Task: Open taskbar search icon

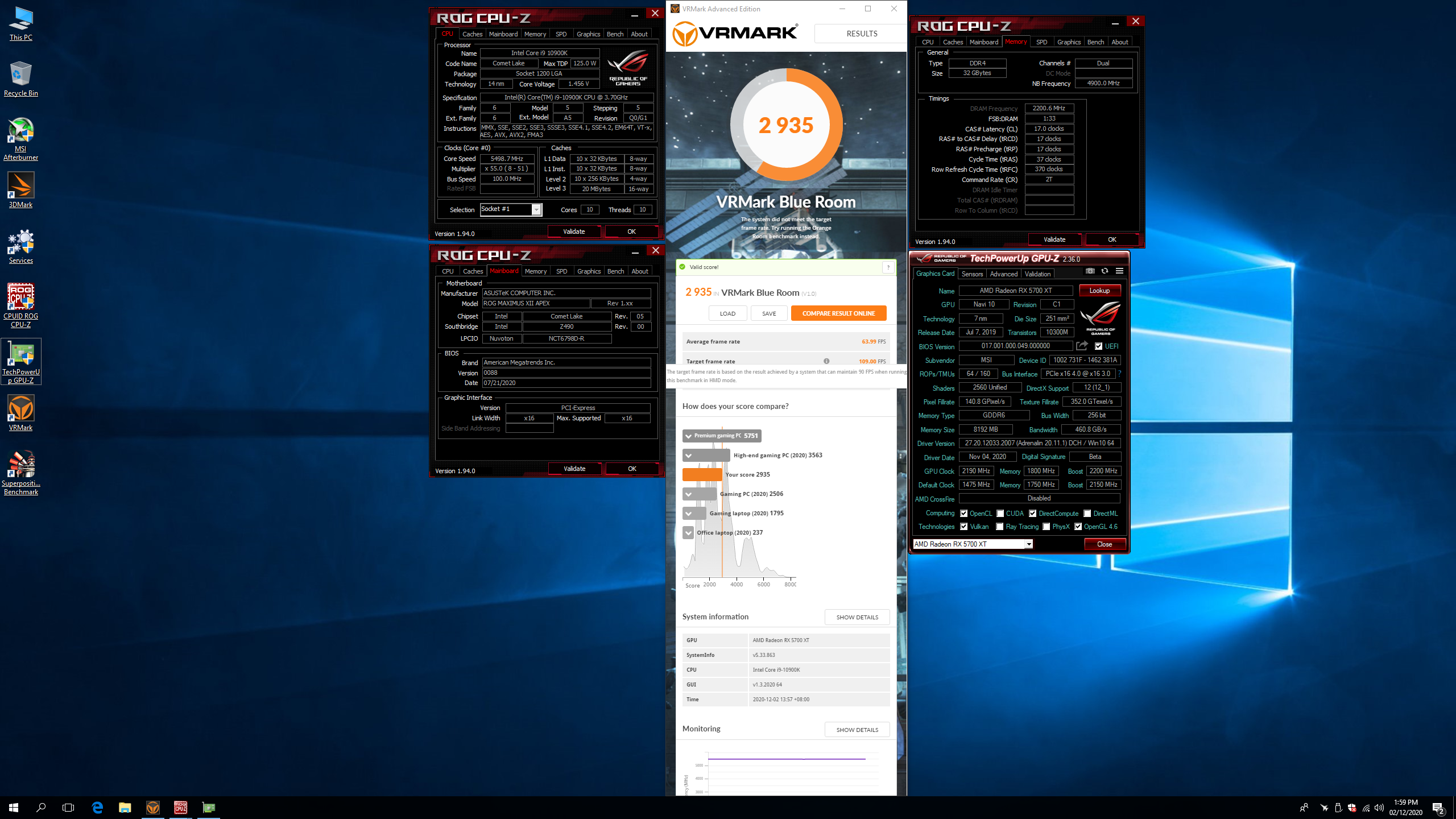Action: (41, 808)
